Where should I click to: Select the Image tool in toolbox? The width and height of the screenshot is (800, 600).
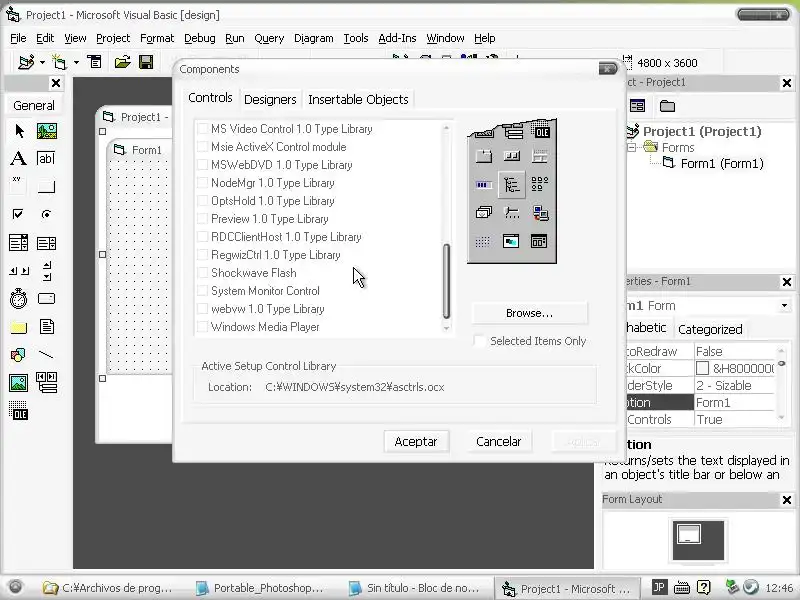19,383
